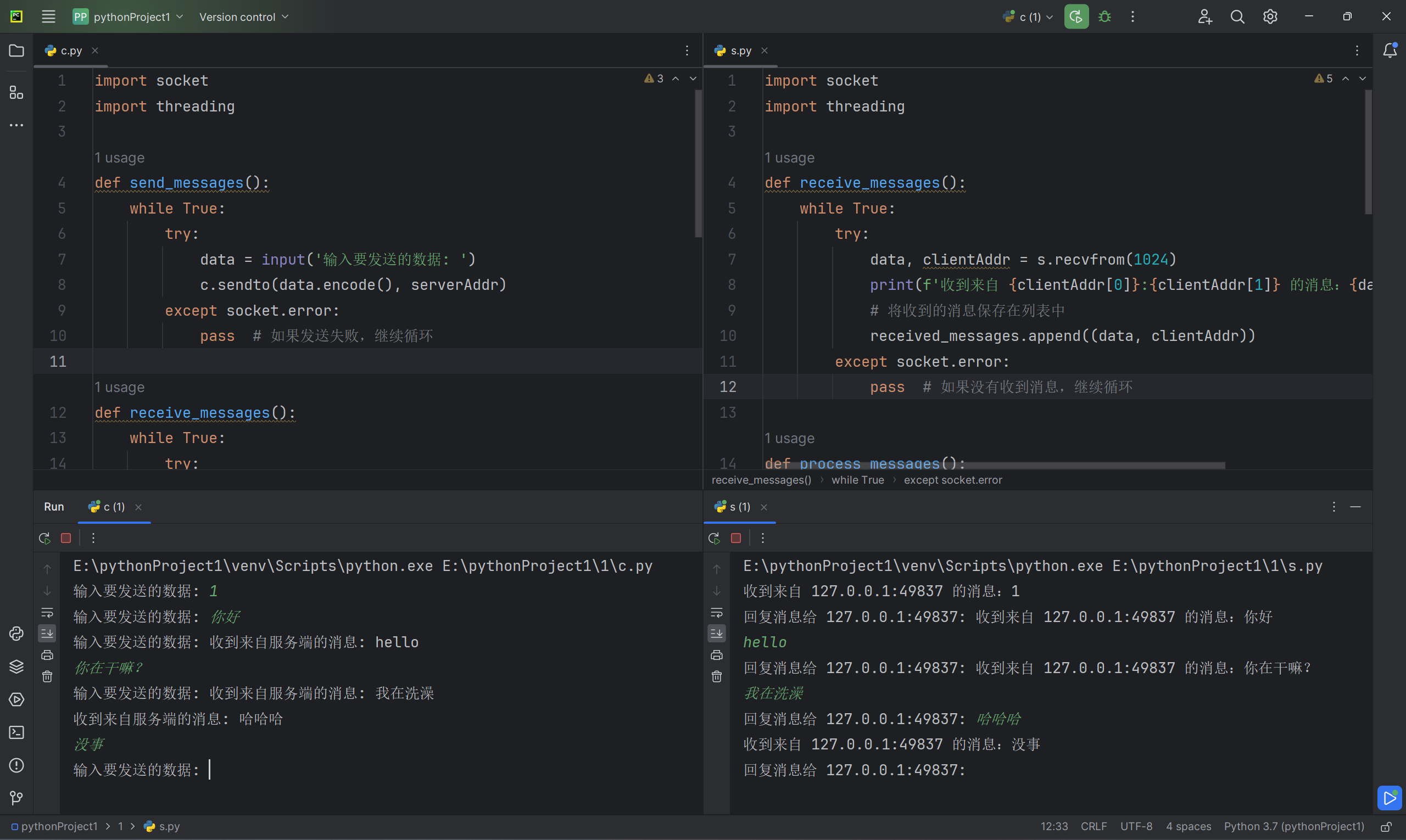Stop the running c (1) process
The width and height of the screenshot is (1406, 840).
pos(66,538)
